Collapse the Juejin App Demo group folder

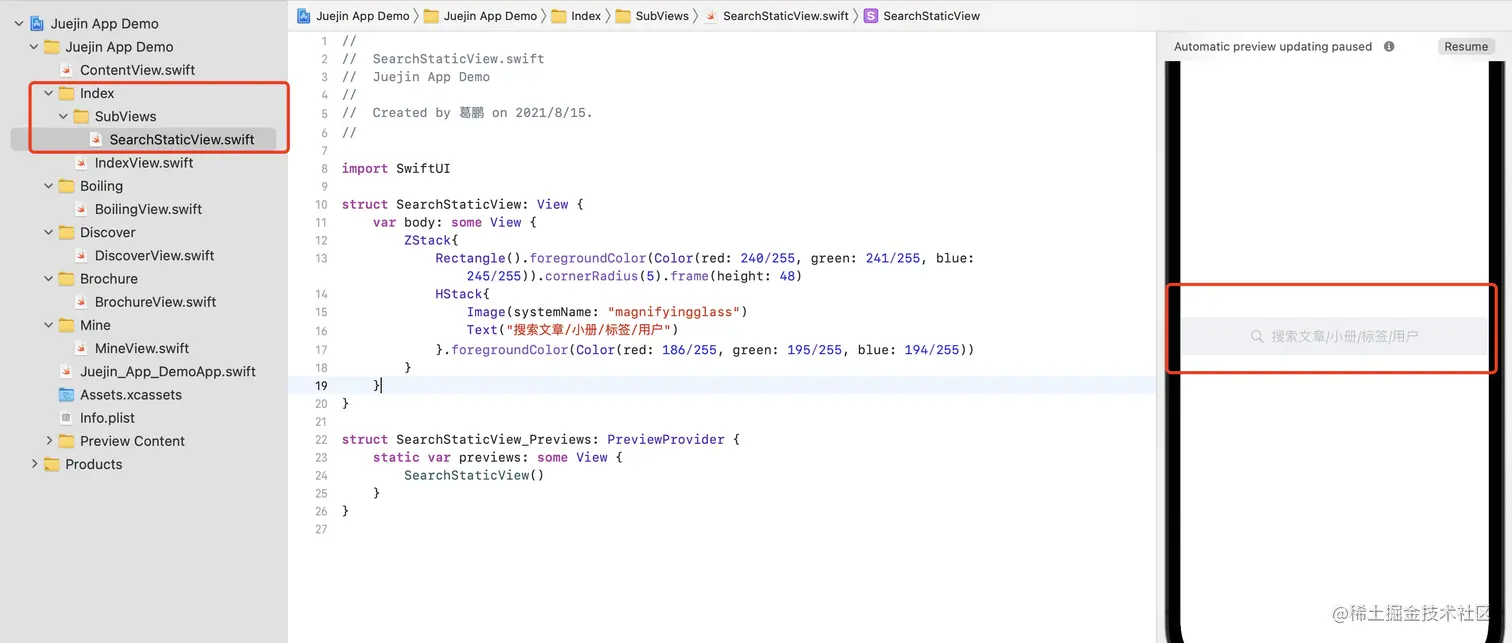coord(34,46)
